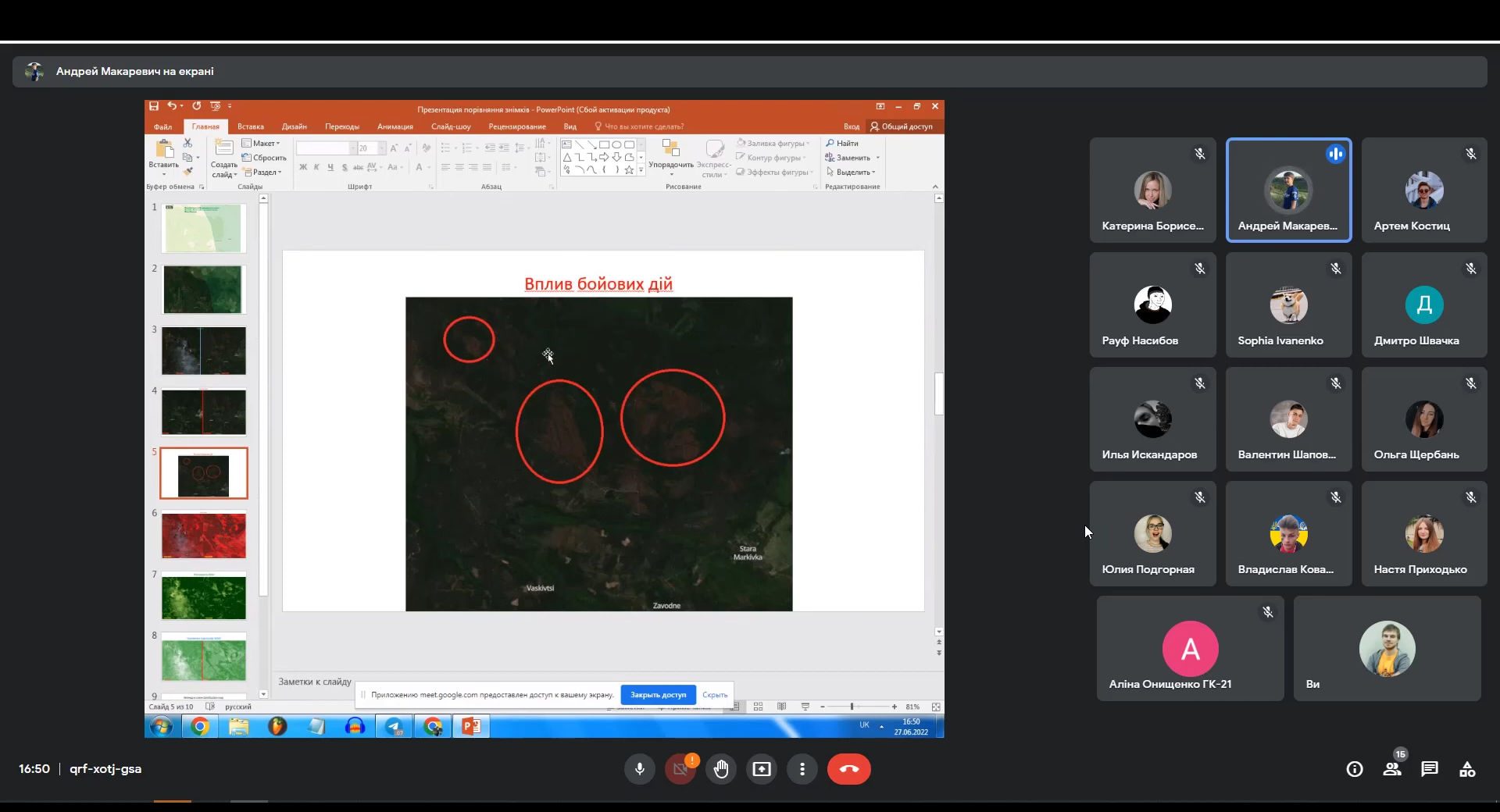Viewport: 1500px width, 812px height.
Task: Select slide 6 thumbnail with the red image
Action: tap(204, 535)
